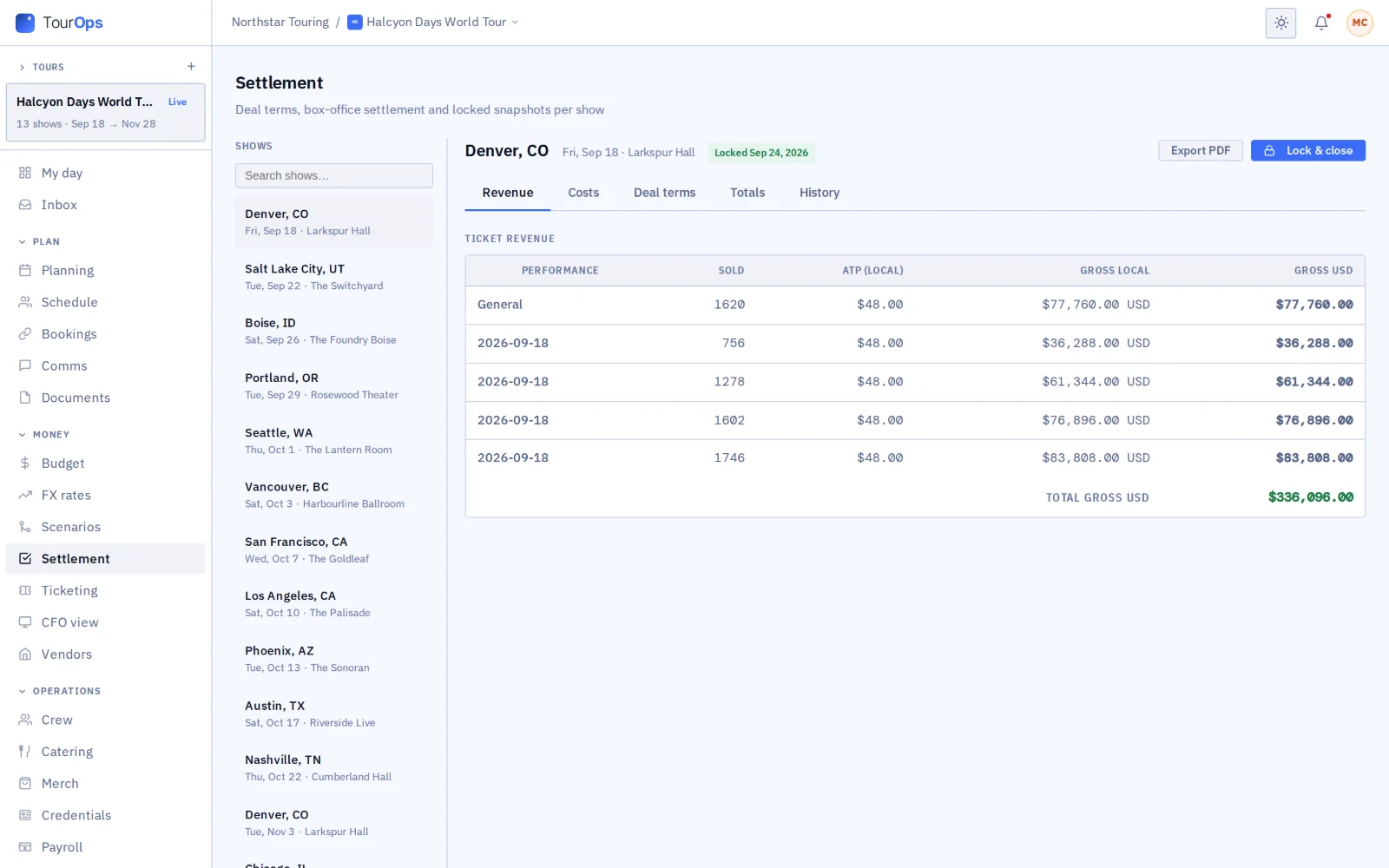Open the Catering sidebar icon
The image size is (1389, 868).
pyautogui.click(x=25, y=752)
